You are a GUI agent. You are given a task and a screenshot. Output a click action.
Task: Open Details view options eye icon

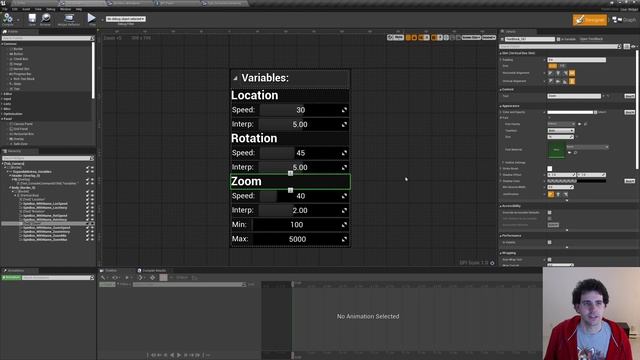click(634, 47)
